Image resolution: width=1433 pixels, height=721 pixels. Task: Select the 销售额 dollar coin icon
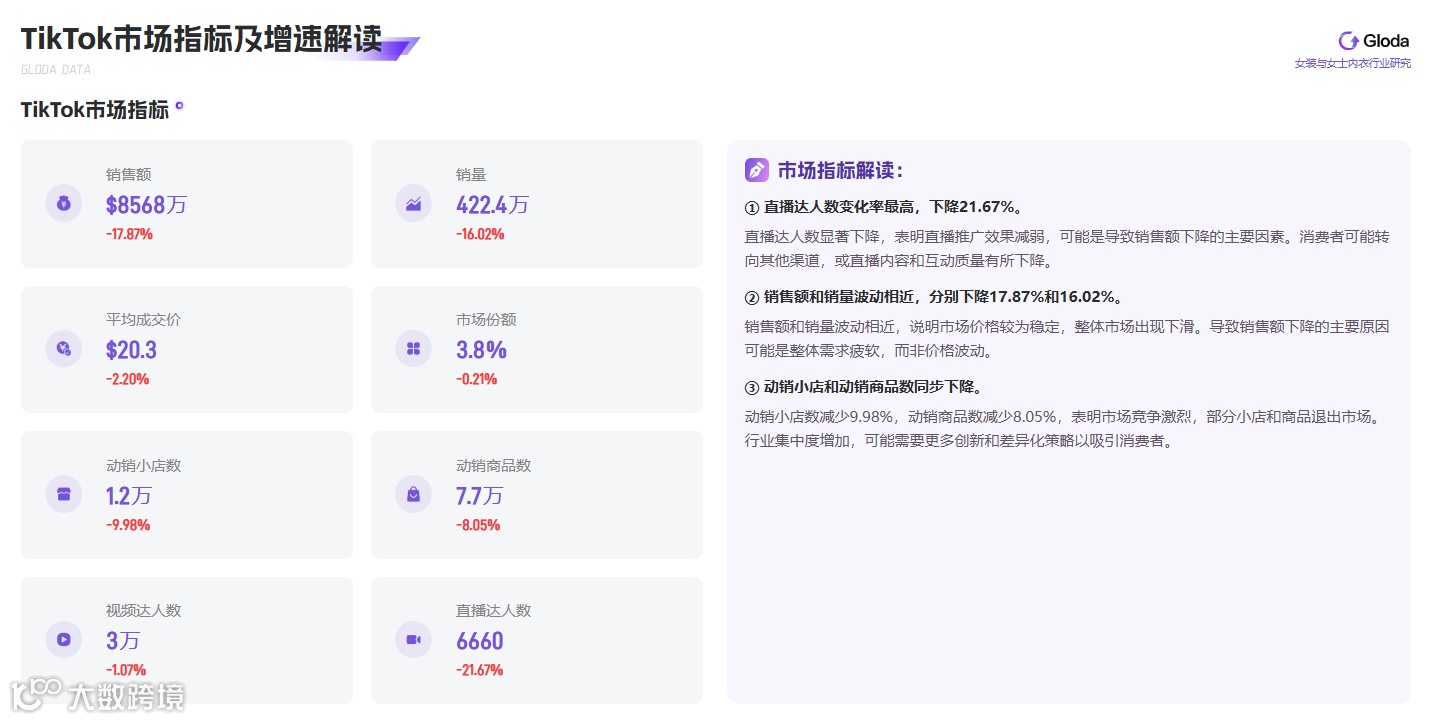pos(63,203)
